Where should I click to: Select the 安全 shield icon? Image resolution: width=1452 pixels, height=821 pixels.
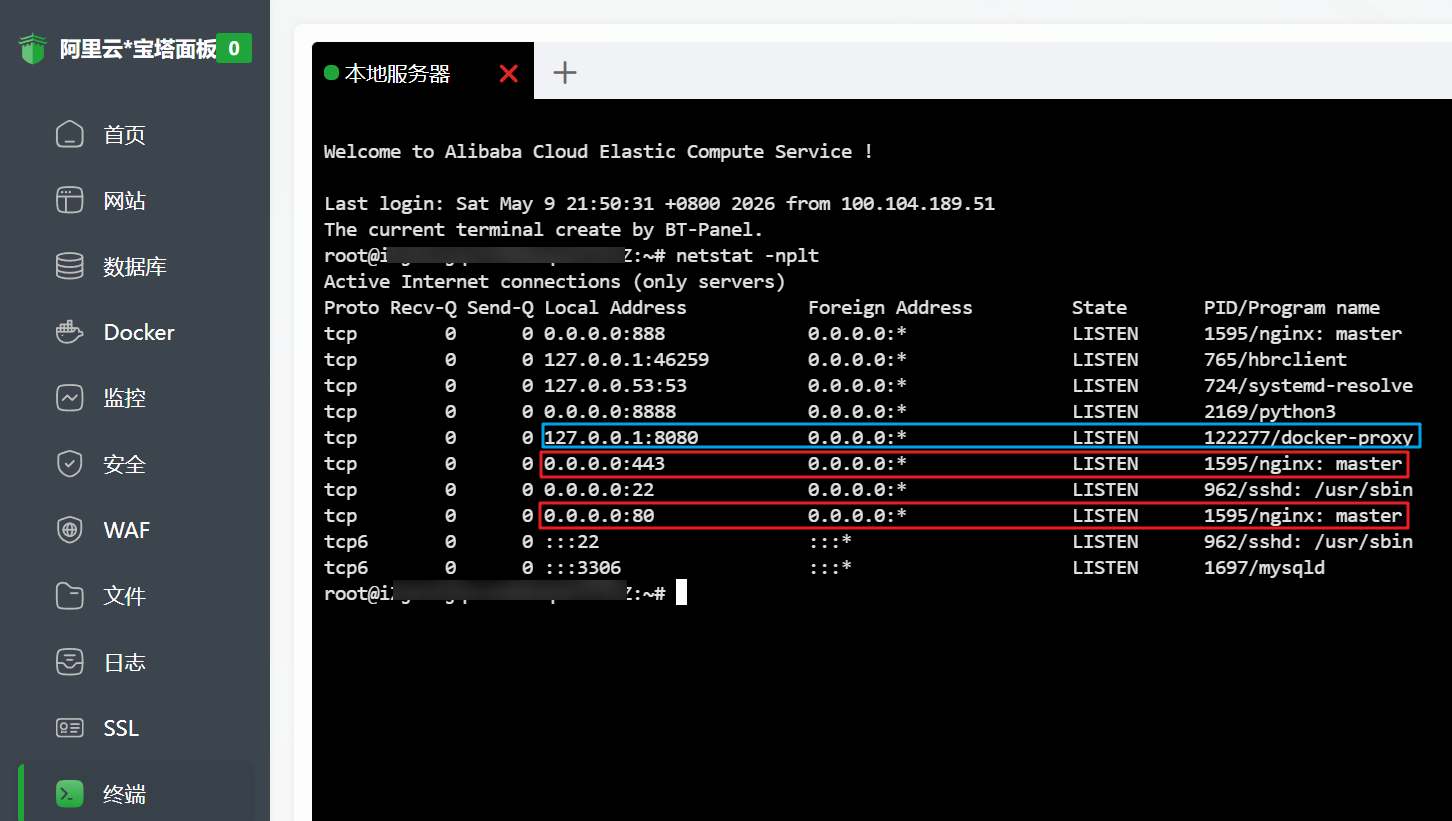[69, 465]
